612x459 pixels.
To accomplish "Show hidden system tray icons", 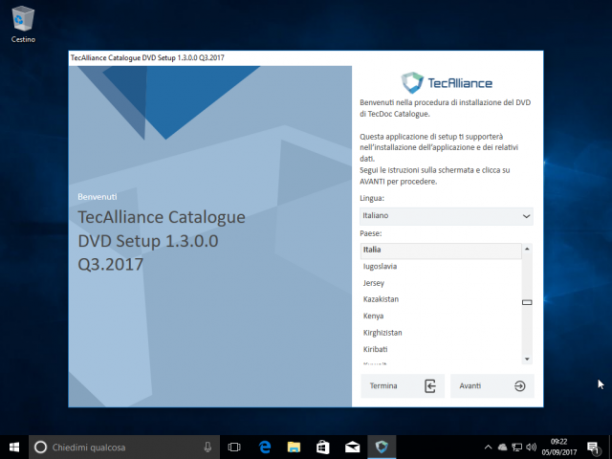I will tap(488, 447).
